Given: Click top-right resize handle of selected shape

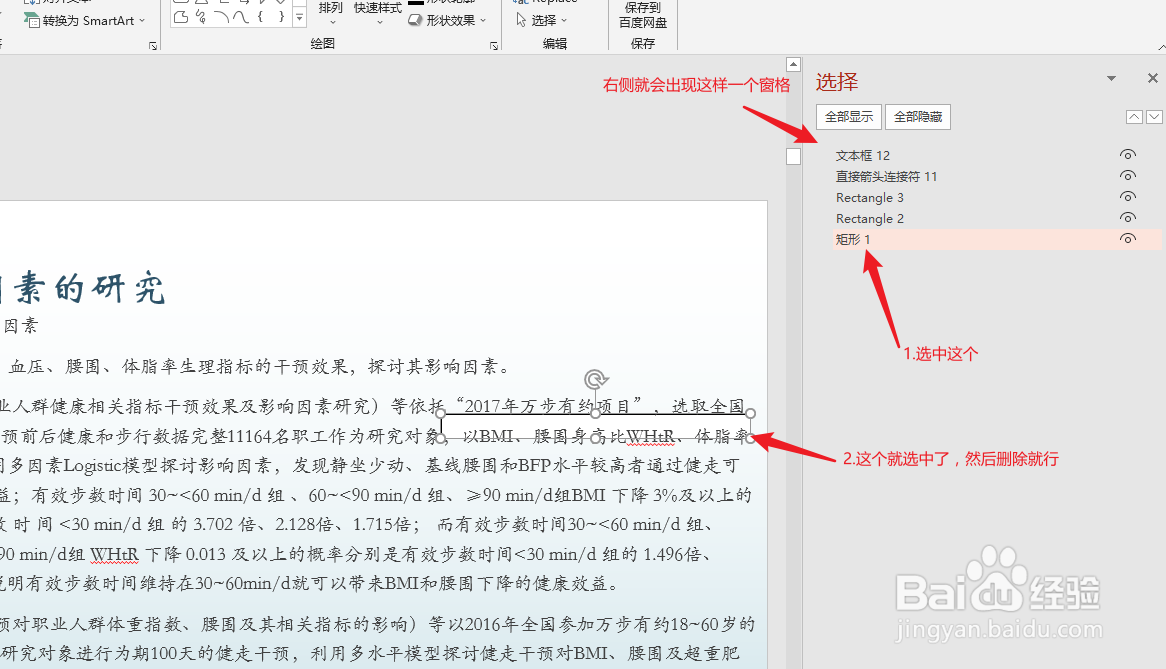Looking at the screenshot, I should coord(750,413).
